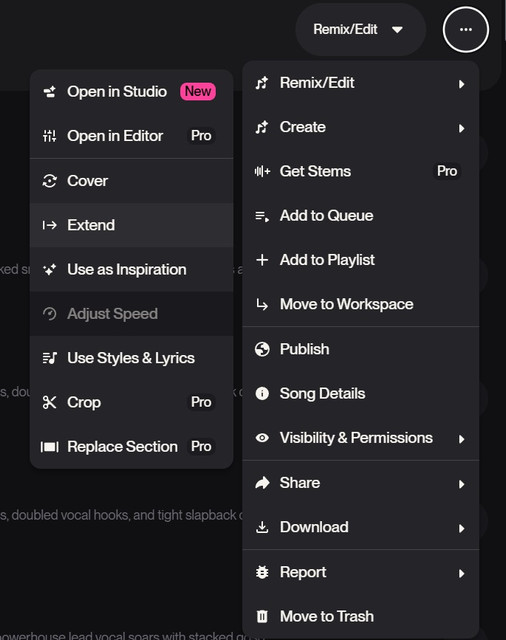Viewport: 506px width, 640px height.
Task: Click the Pro badge beside Get Stems
Action: pos(447,171)
